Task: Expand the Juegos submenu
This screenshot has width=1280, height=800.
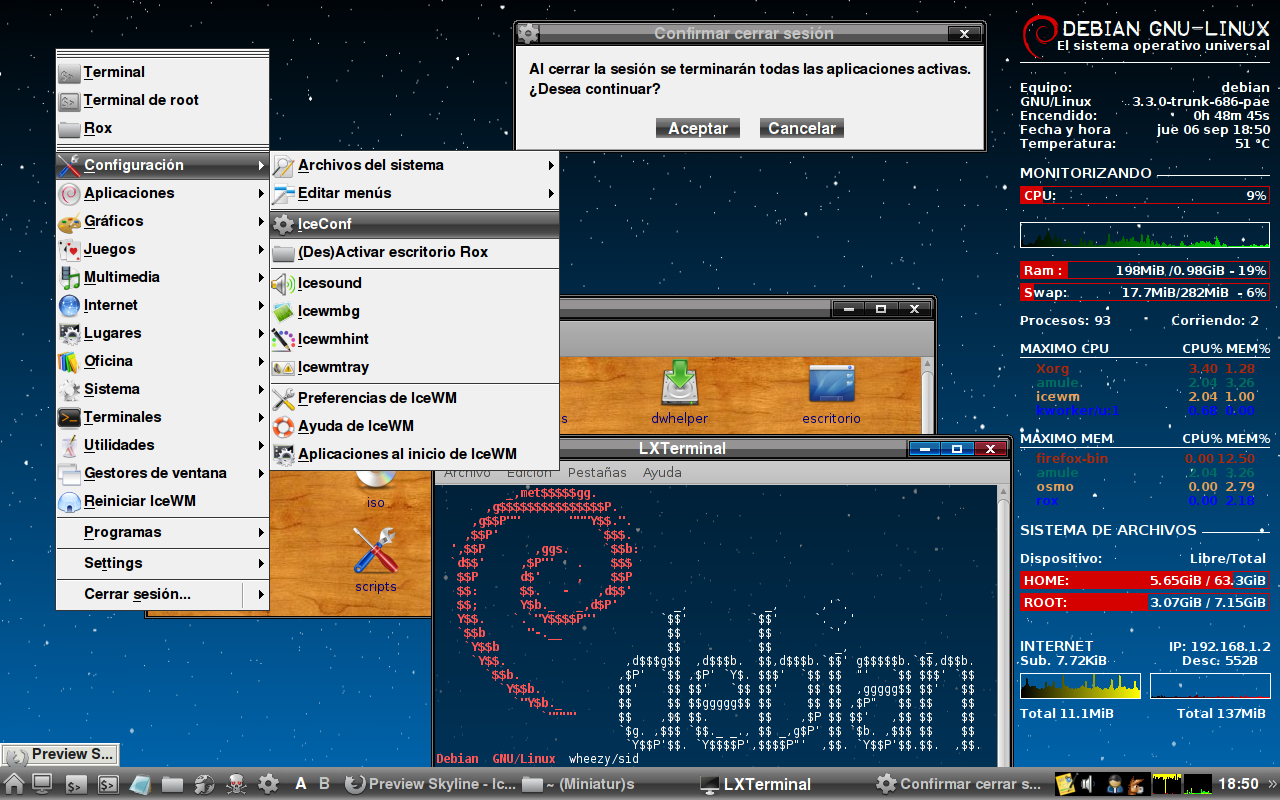Action: [162, 249]
